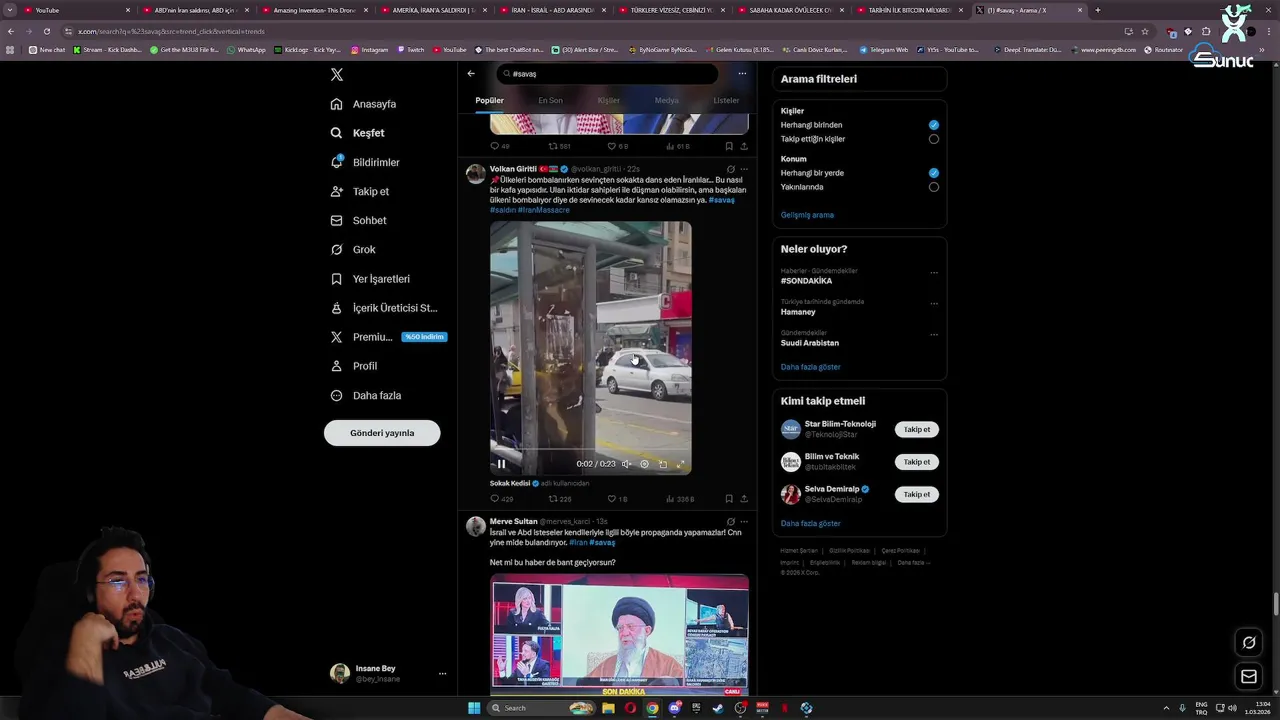Switch to the YouTube browser tab

[x=76, y=10]
